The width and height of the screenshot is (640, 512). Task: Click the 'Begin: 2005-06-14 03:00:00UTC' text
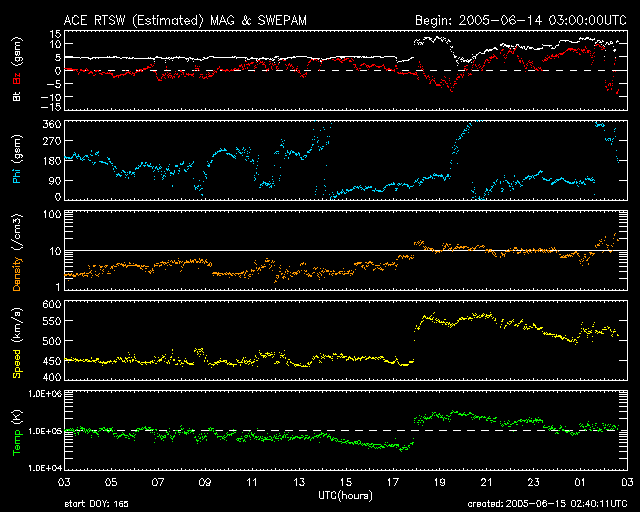click(521, 20)
